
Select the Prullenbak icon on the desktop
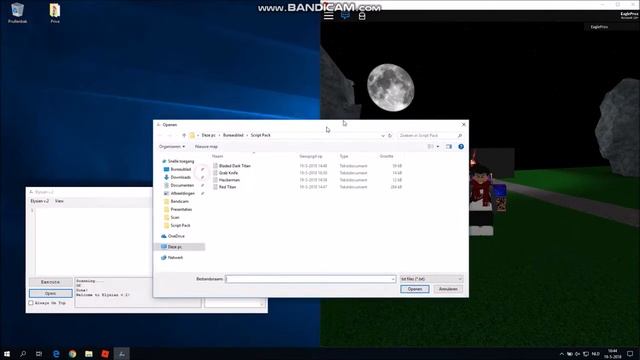coord(18,13)
